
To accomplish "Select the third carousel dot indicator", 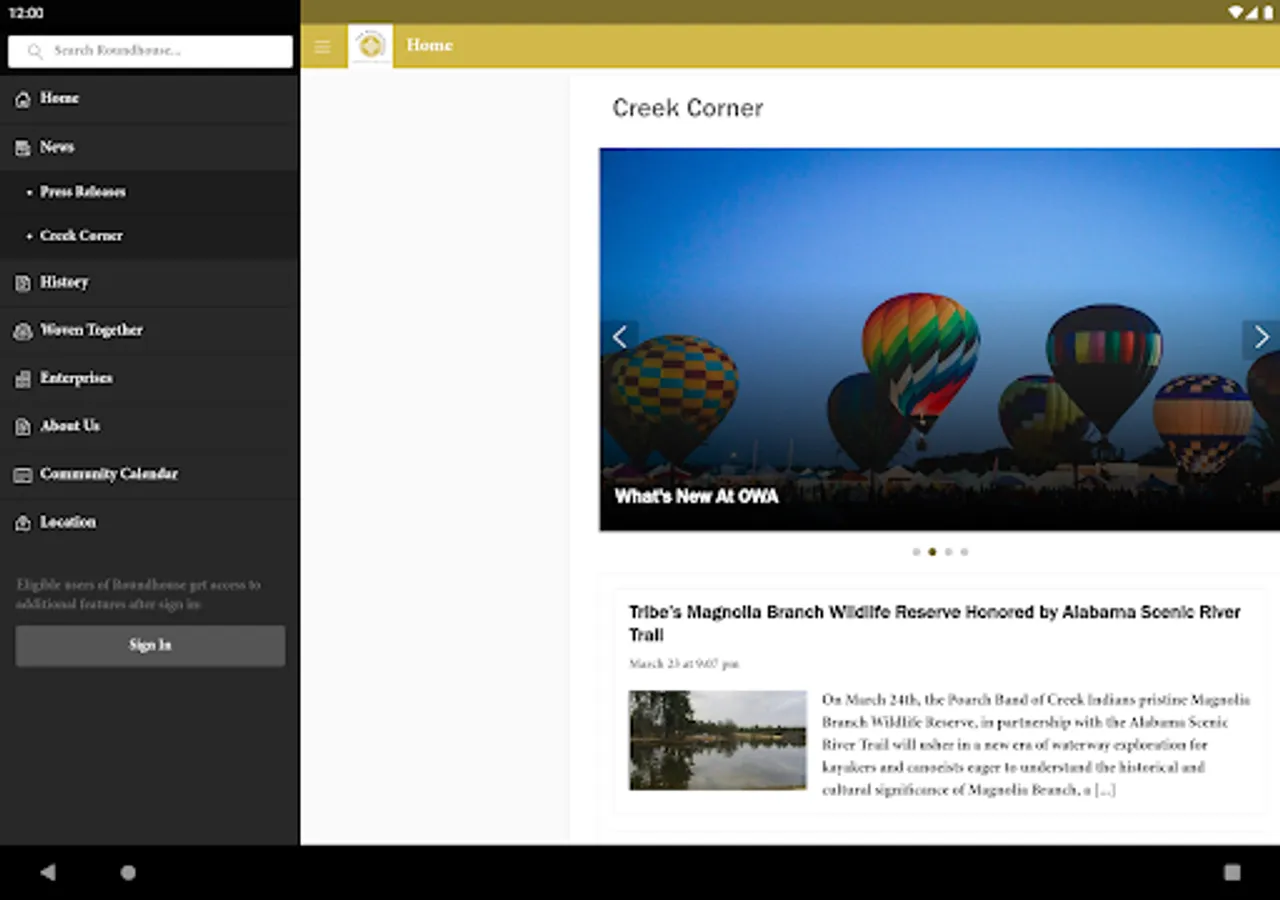I will (948, 552).
